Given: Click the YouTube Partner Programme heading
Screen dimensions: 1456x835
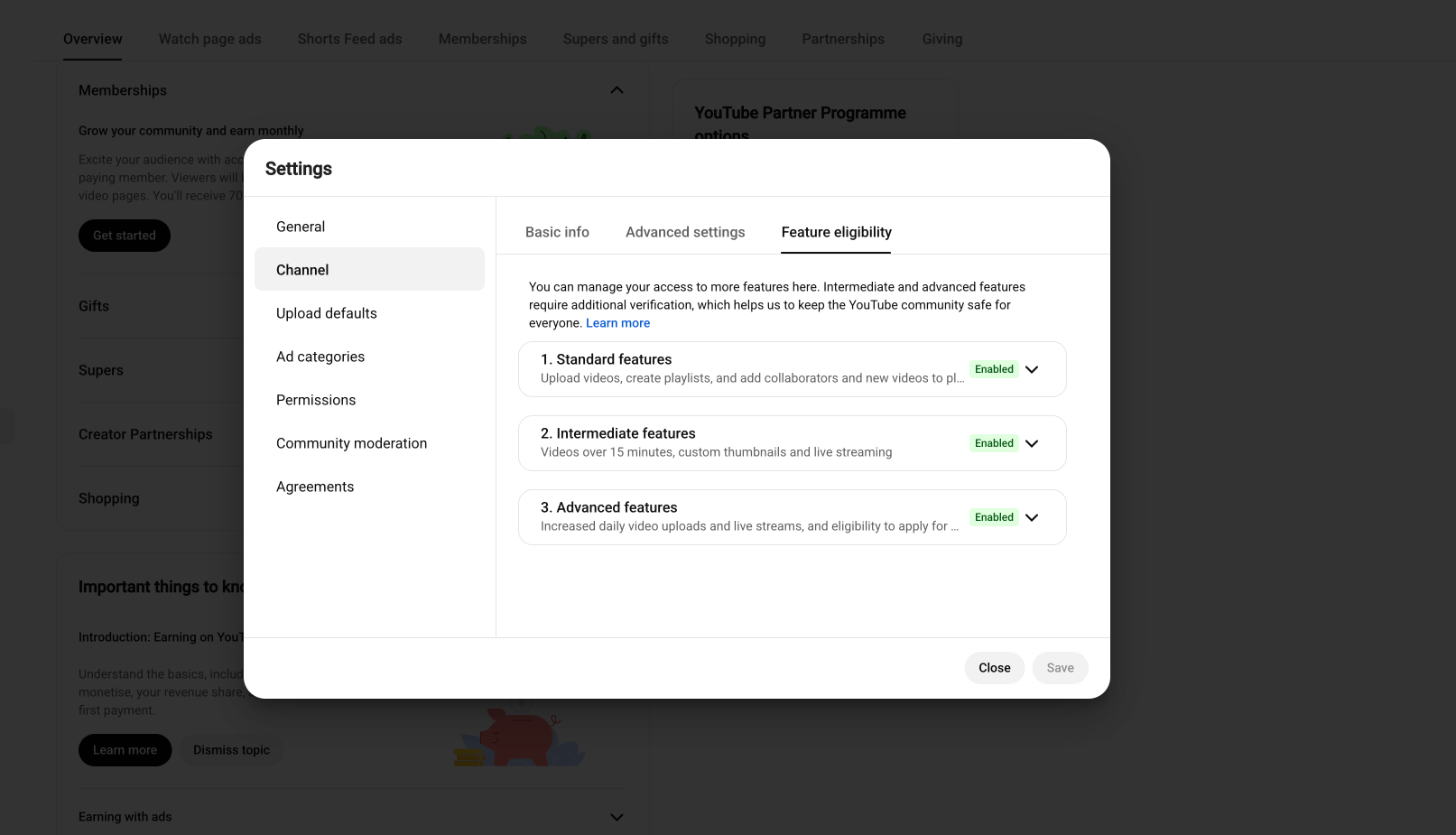Looking at the screenshot, I should tap(801, 124).
